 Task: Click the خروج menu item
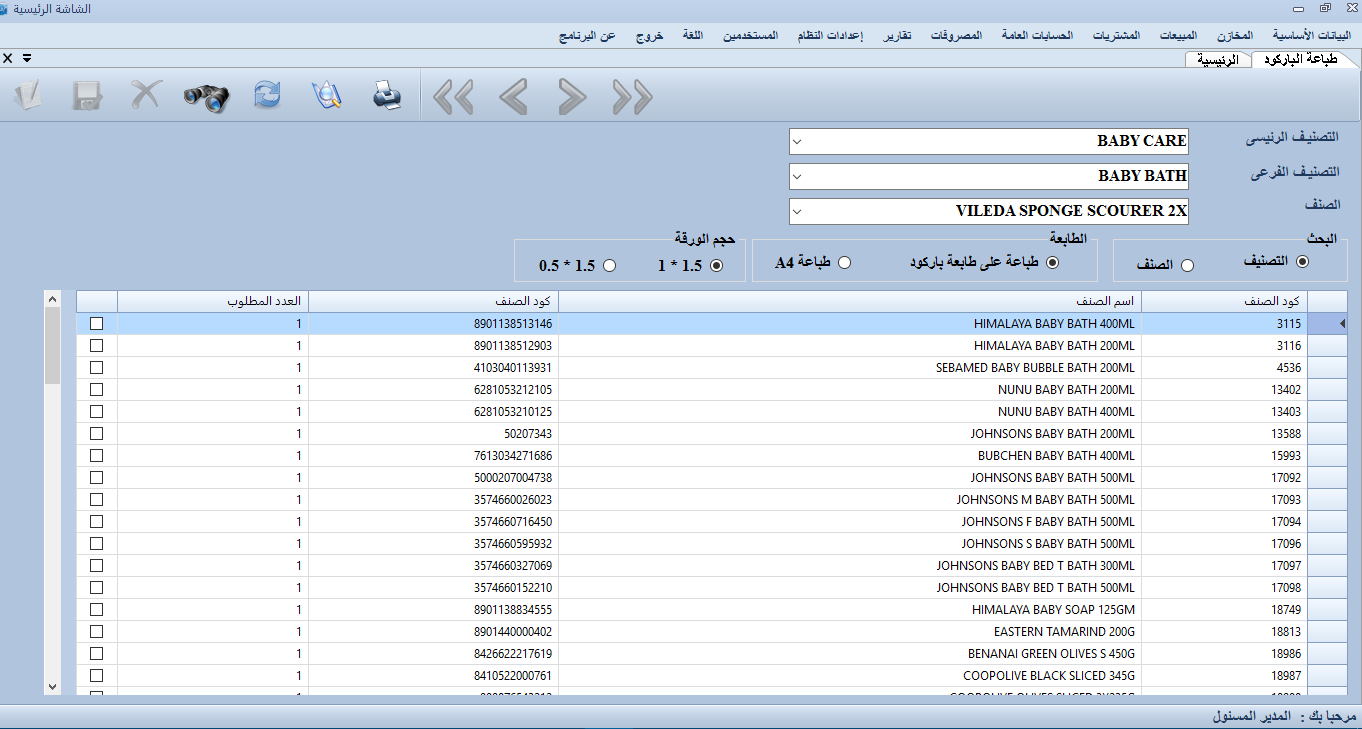(649, 35)
